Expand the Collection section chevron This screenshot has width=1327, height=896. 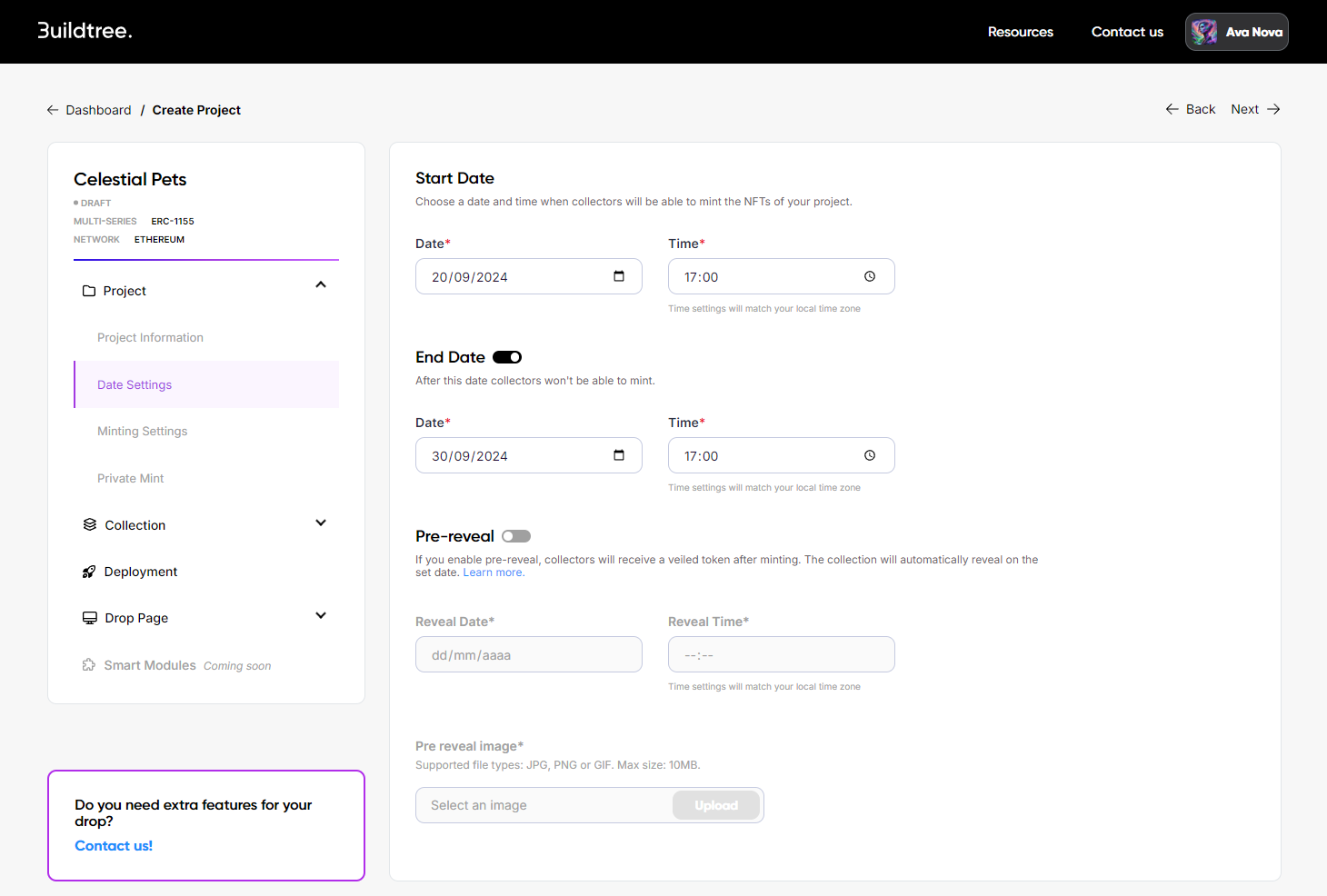[321, 523]
